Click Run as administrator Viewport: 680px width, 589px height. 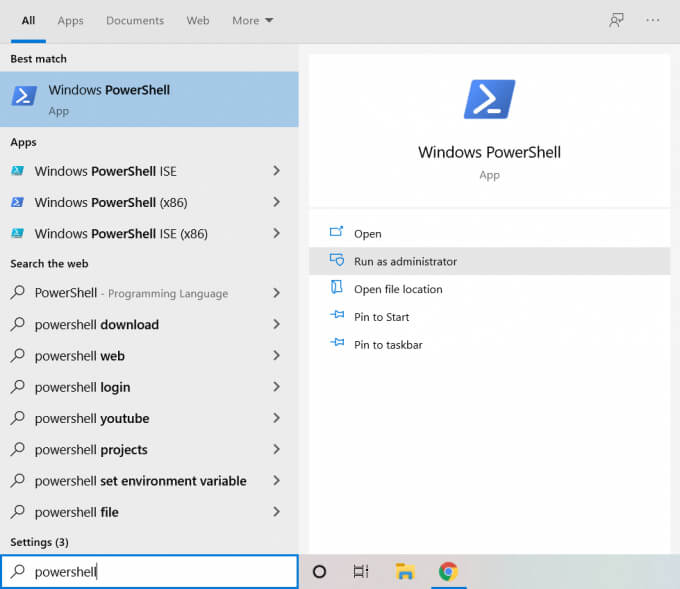490,262
